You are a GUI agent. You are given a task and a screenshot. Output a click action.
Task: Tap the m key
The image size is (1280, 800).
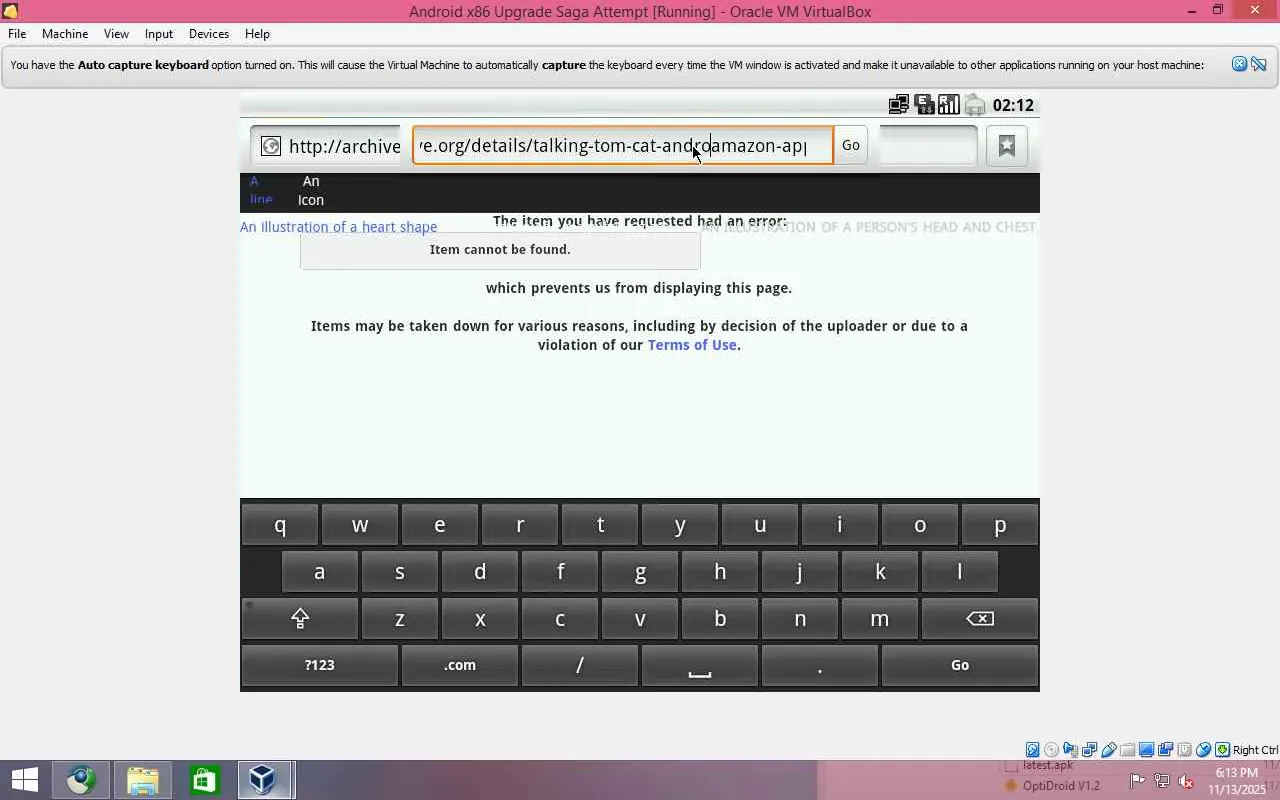coord(880,619)
